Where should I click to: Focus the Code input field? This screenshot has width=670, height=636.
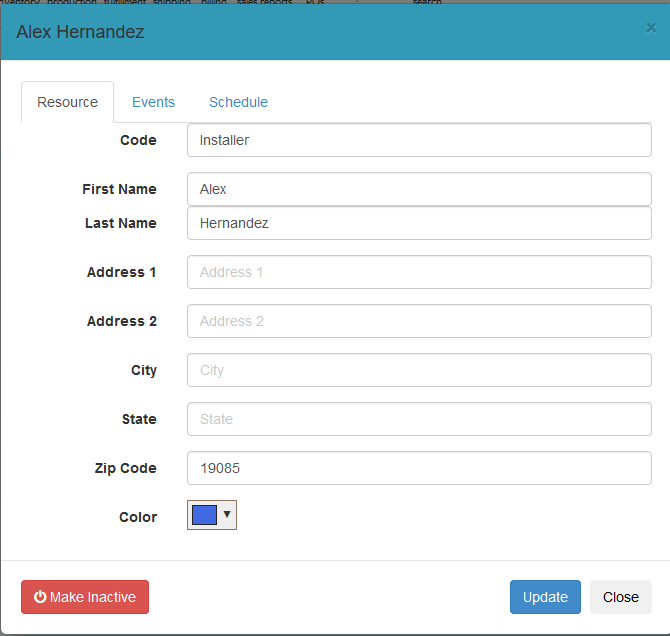[x=419, y=140]
